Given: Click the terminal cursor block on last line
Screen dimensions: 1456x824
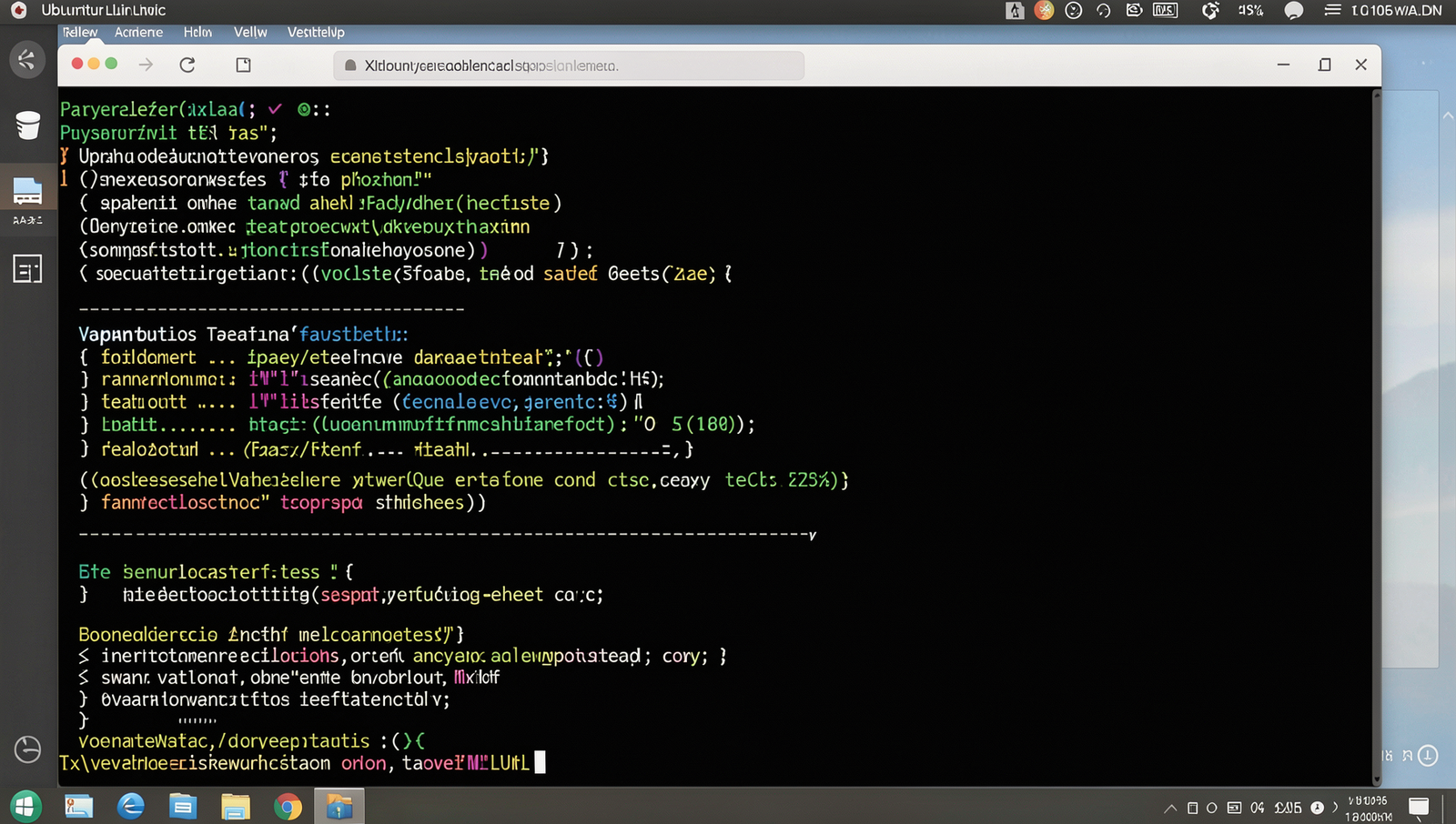Looking at the screenshot, I should 540,762.
